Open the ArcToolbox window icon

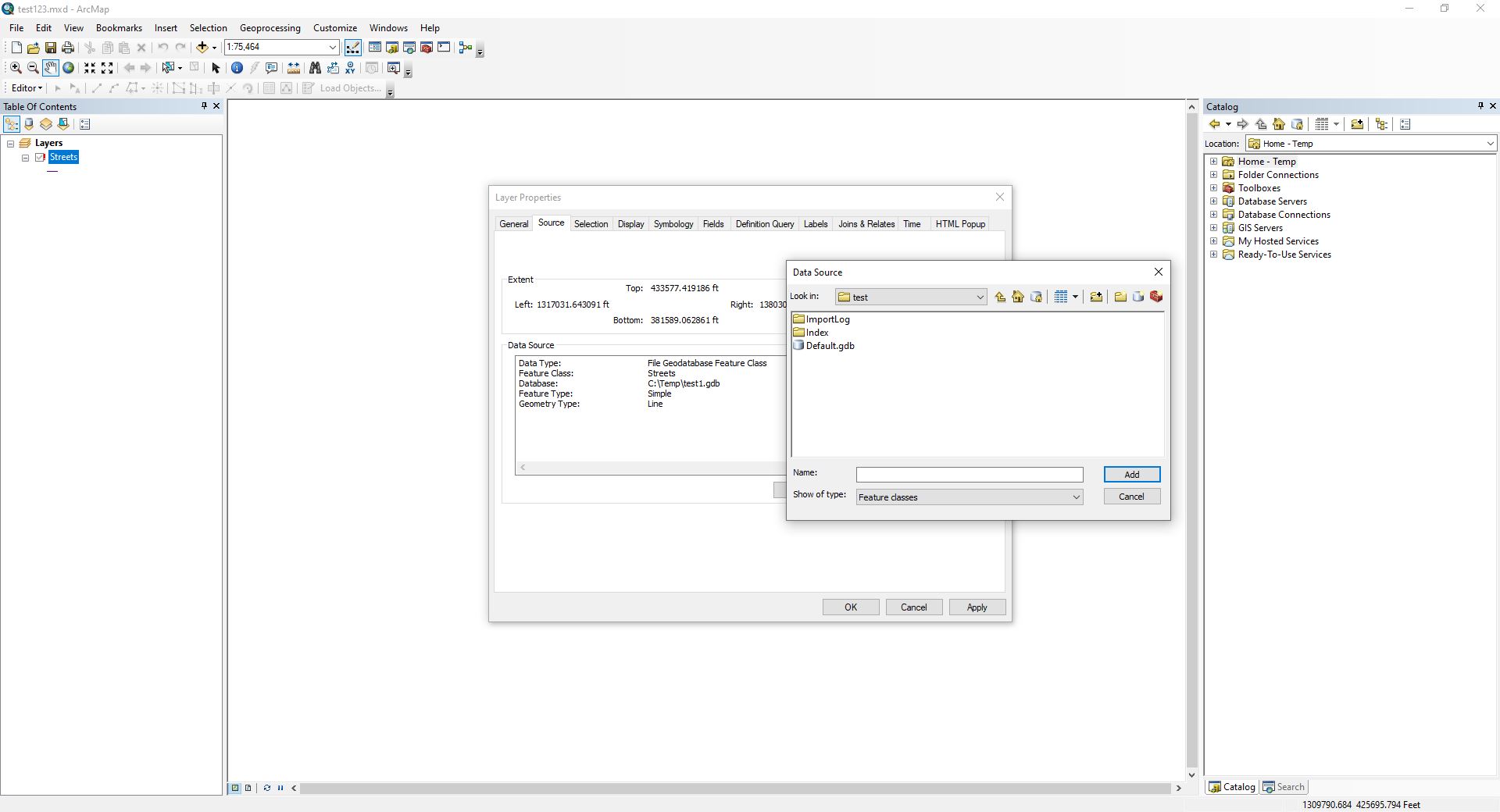tap(427, 47)
